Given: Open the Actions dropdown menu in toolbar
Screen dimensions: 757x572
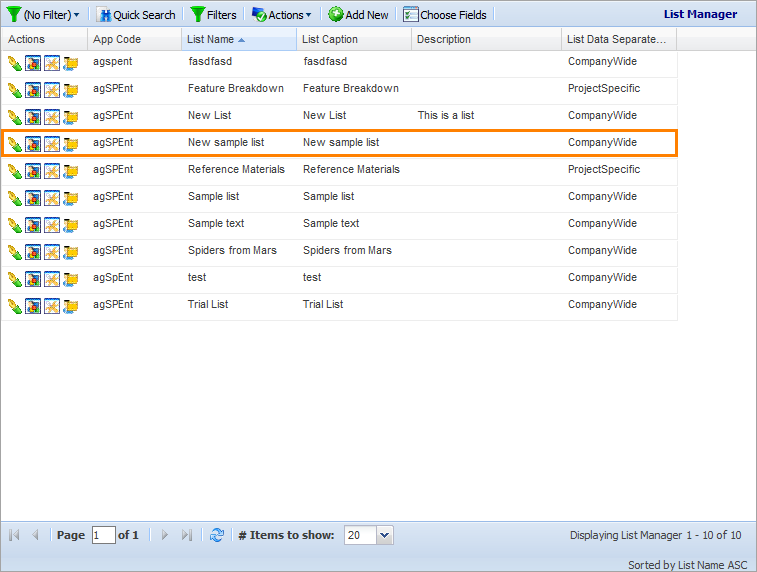Looking at the screenshot, I should click(282, 15).
